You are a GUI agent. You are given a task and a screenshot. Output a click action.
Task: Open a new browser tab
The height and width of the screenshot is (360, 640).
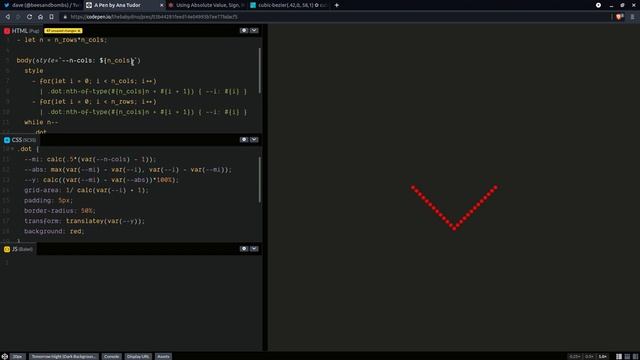(337, 5)
